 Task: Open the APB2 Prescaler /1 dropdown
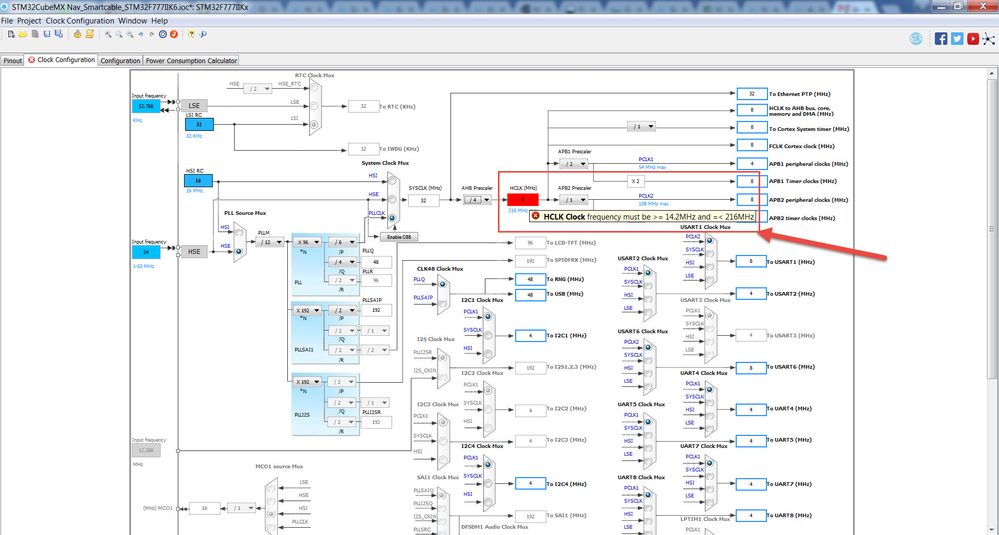[x=573, y=200]
